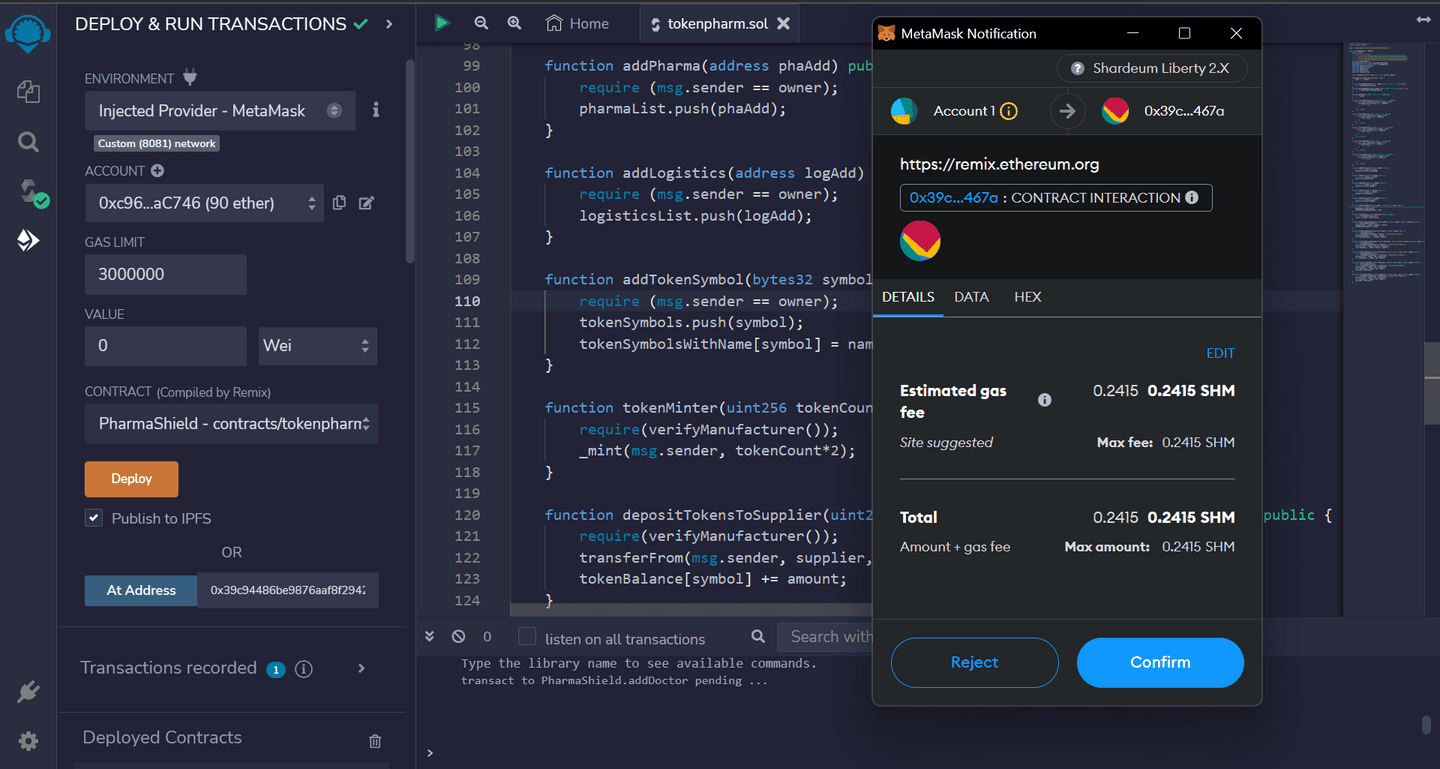The image size is (1440, 769).
Task: Clear the terminal console icon
Action: [x=458, y=636]
